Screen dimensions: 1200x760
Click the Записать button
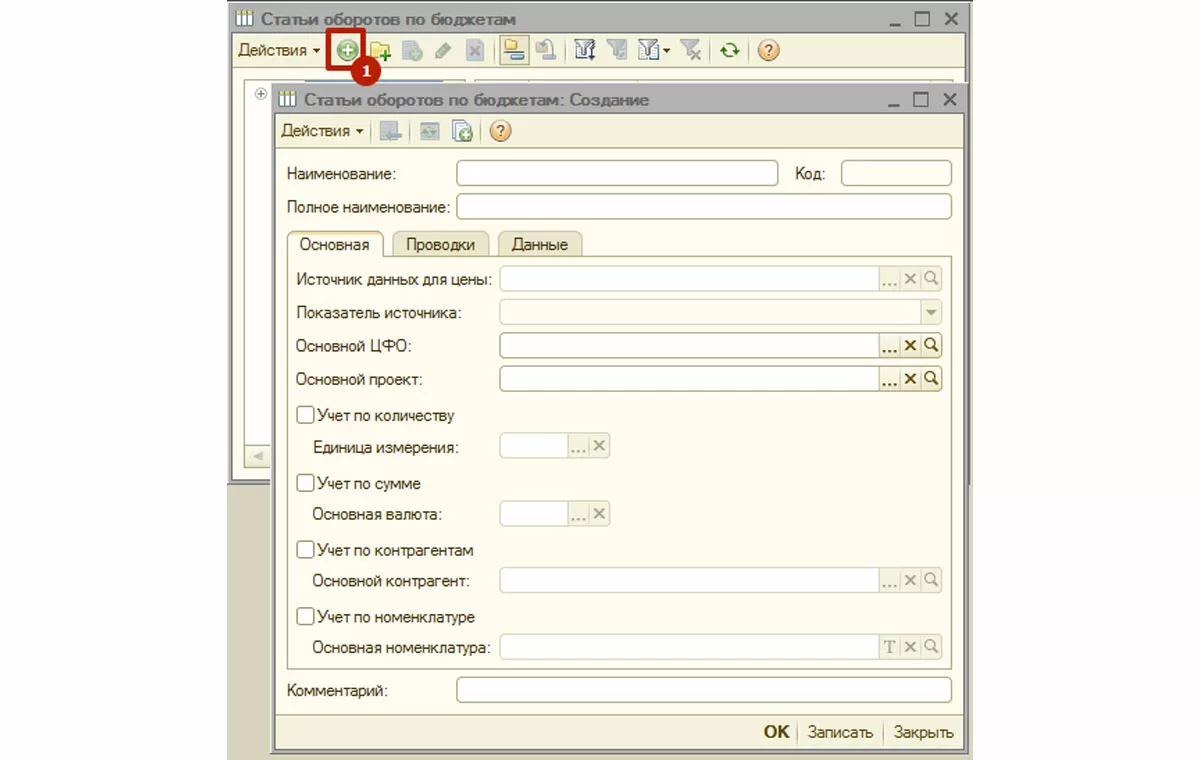tap(840, 732)
